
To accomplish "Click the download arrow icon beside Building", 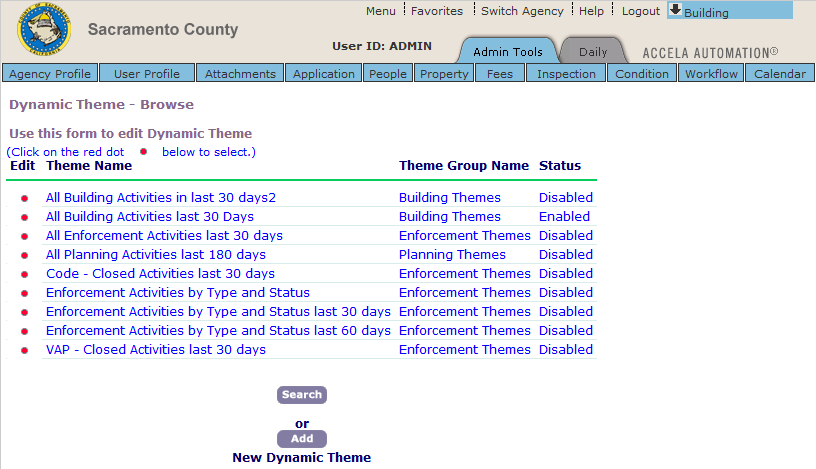I will [675, 10].
